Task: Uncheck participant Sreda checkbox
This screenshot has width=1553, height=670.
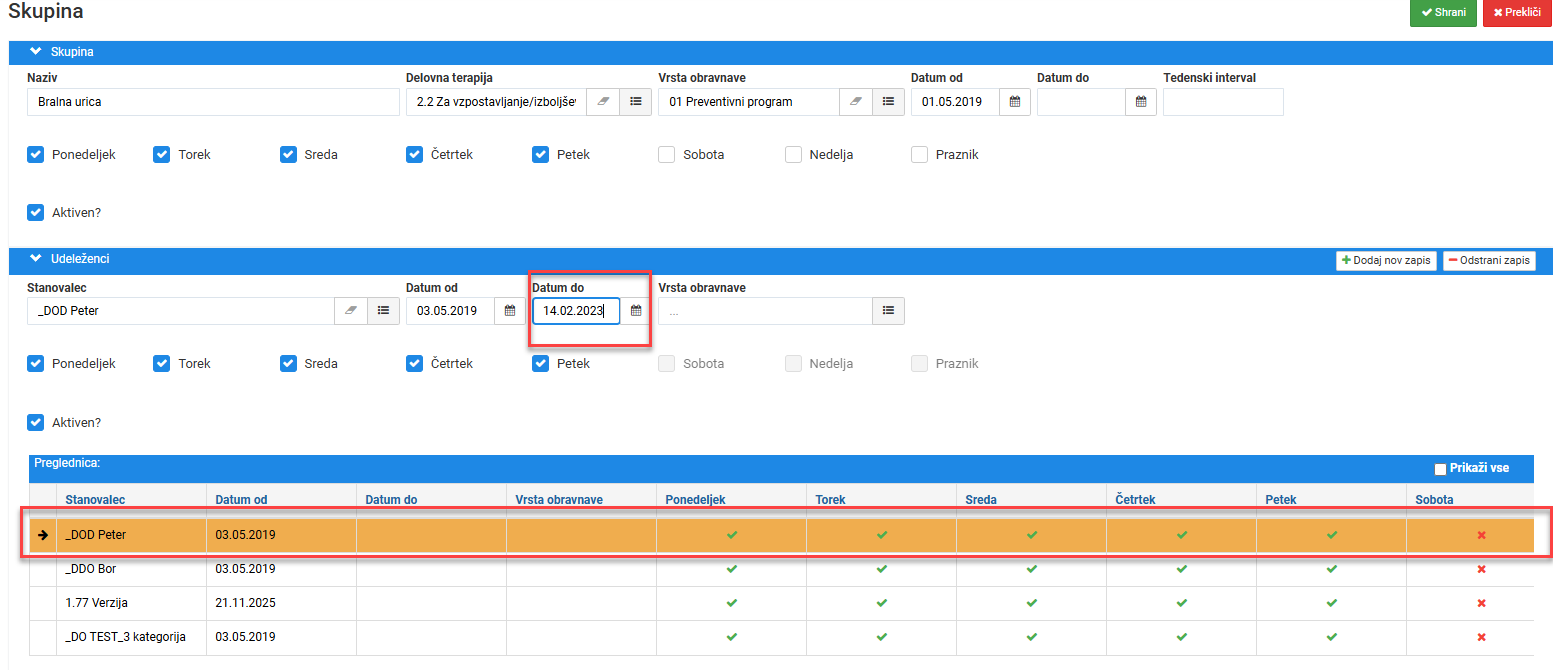Action: (288, 363)
